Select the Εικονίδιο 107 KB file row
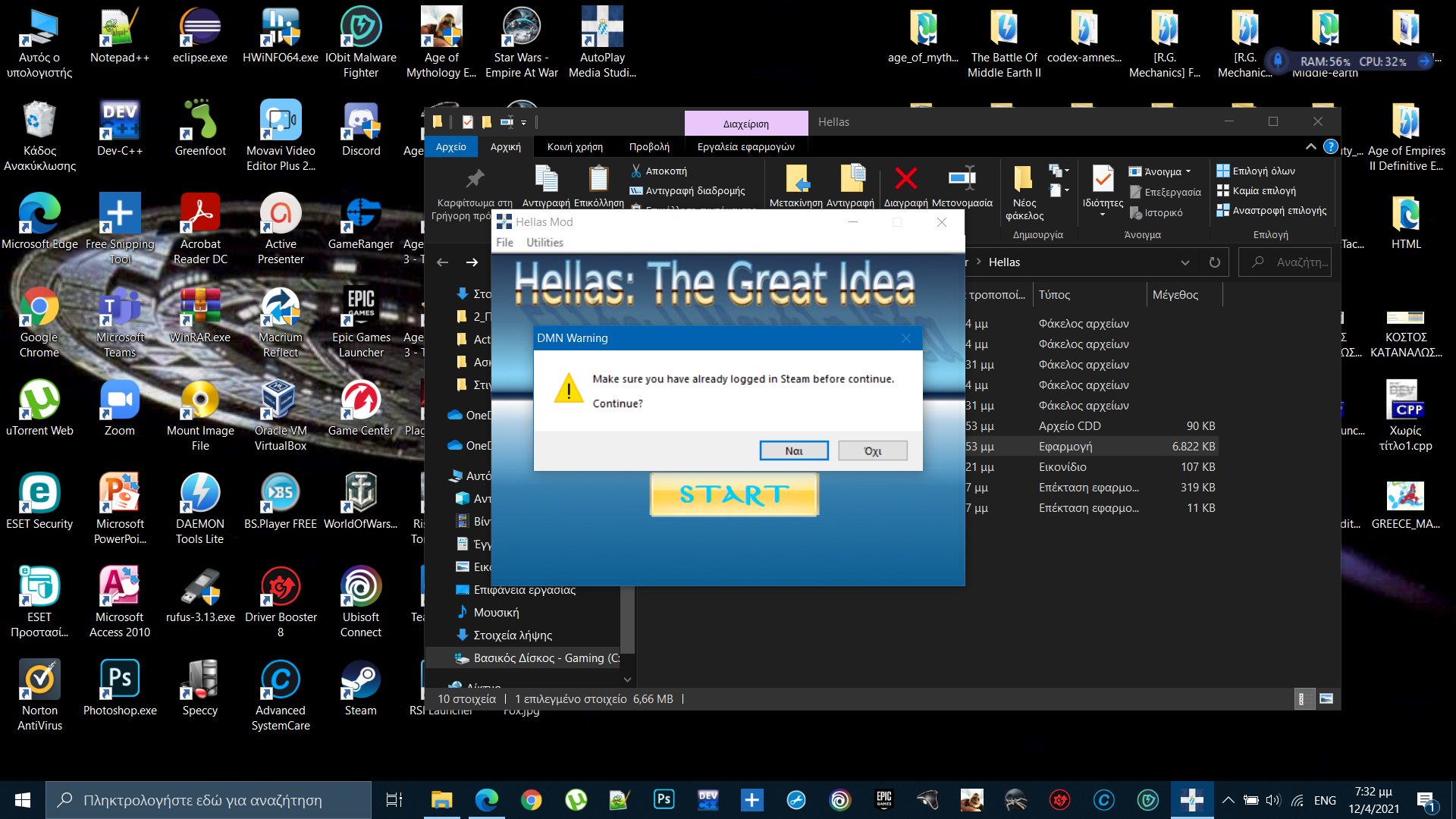This screenshot has width=1456, height=819. tap(1090, 467)
